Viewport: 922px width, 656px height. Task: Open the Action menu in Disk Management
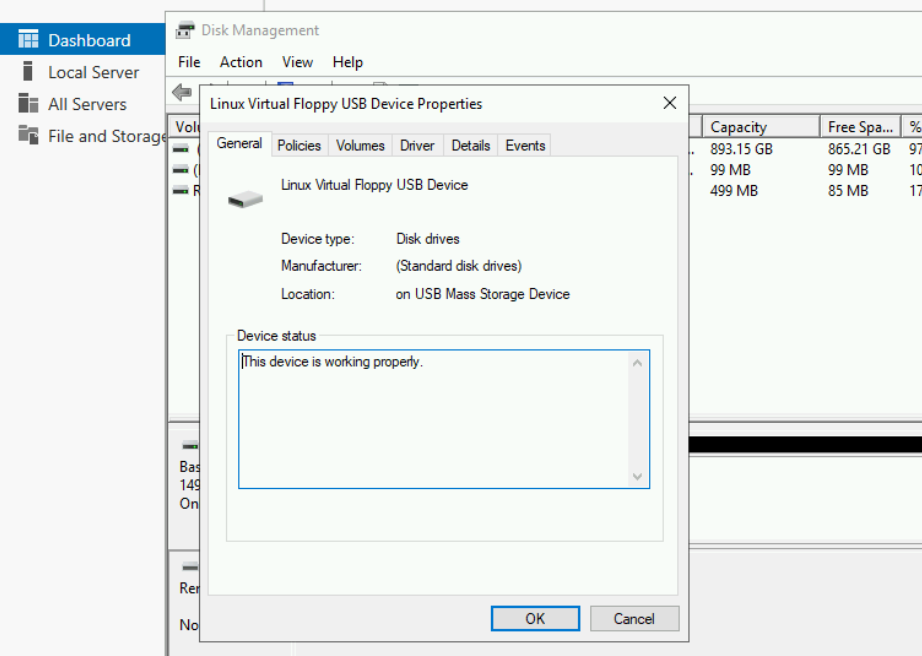tap(241, 62)
